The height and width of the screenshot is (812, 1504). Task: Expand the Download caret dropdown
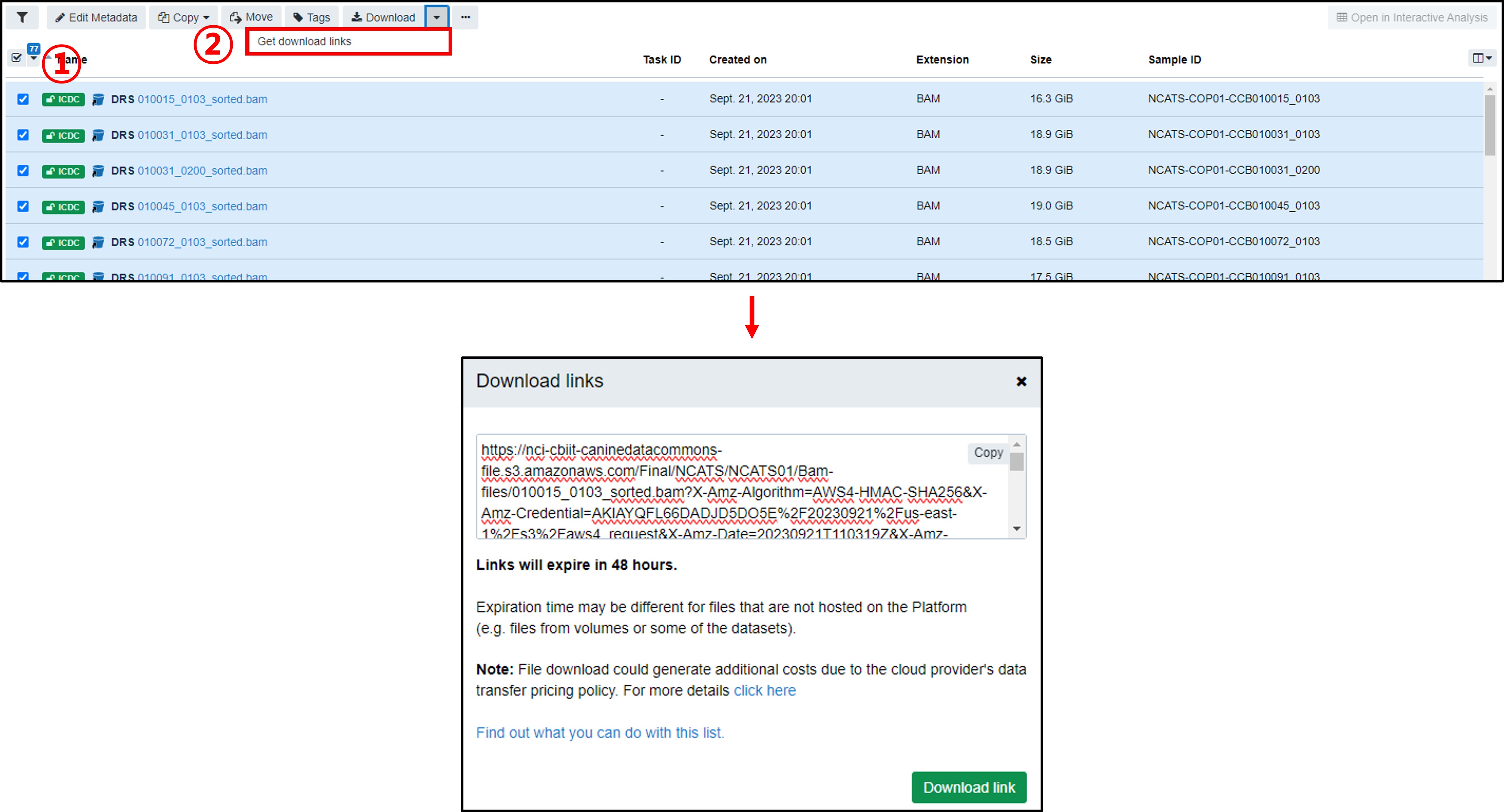pos(437,17)
